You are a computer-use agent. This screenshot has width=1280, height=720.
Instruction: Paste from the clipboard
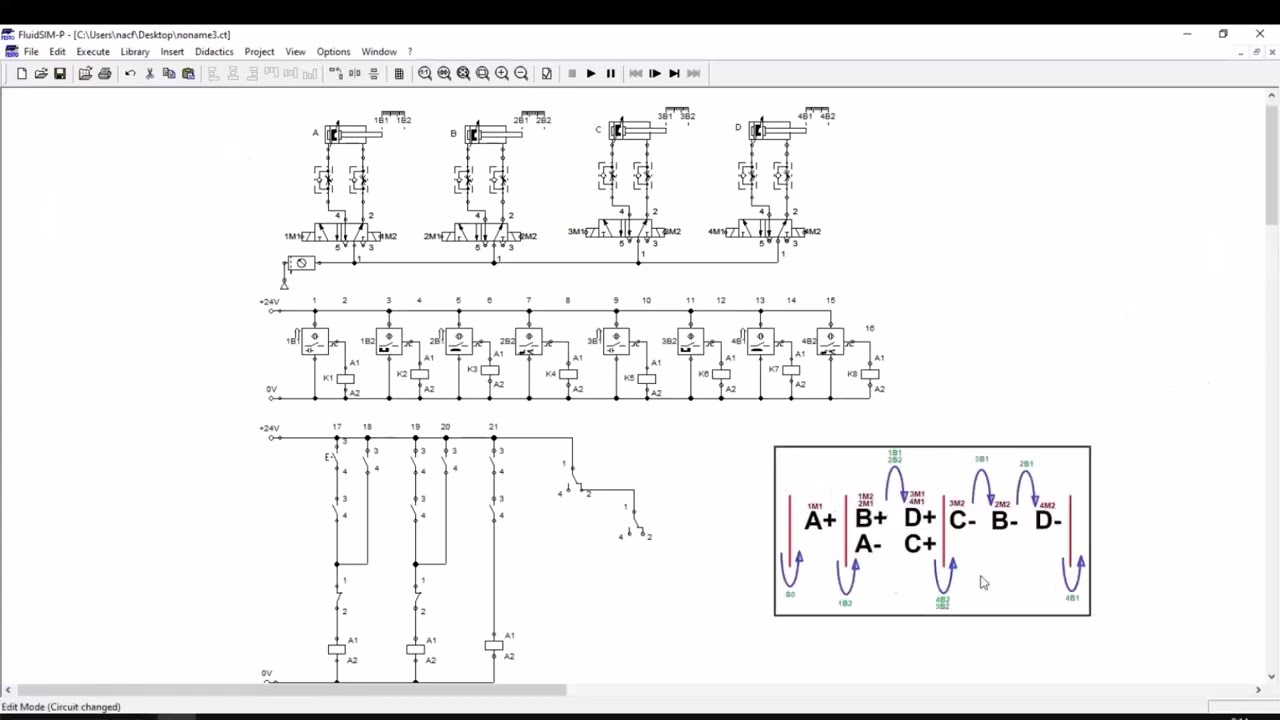coord(188,73)
